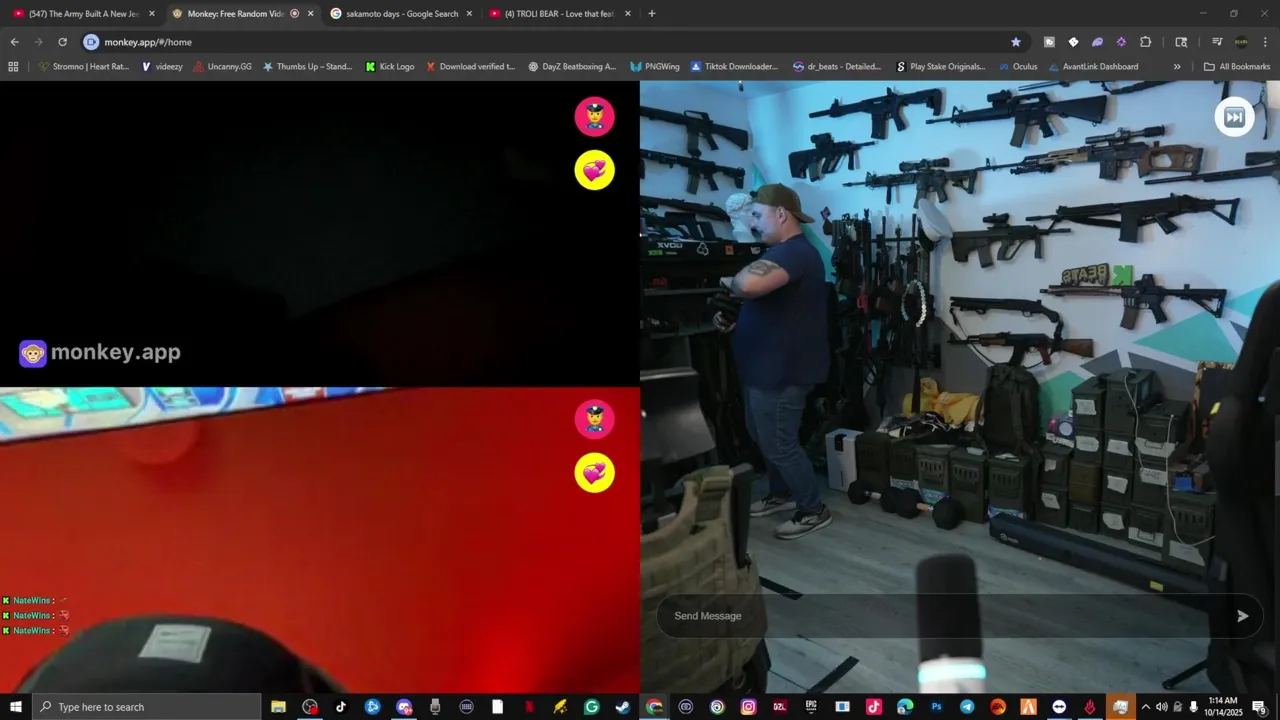Screen dimensions: 1280x720
Task: Open dr_beats Detailed bookmark
Action: coord(837,67)
